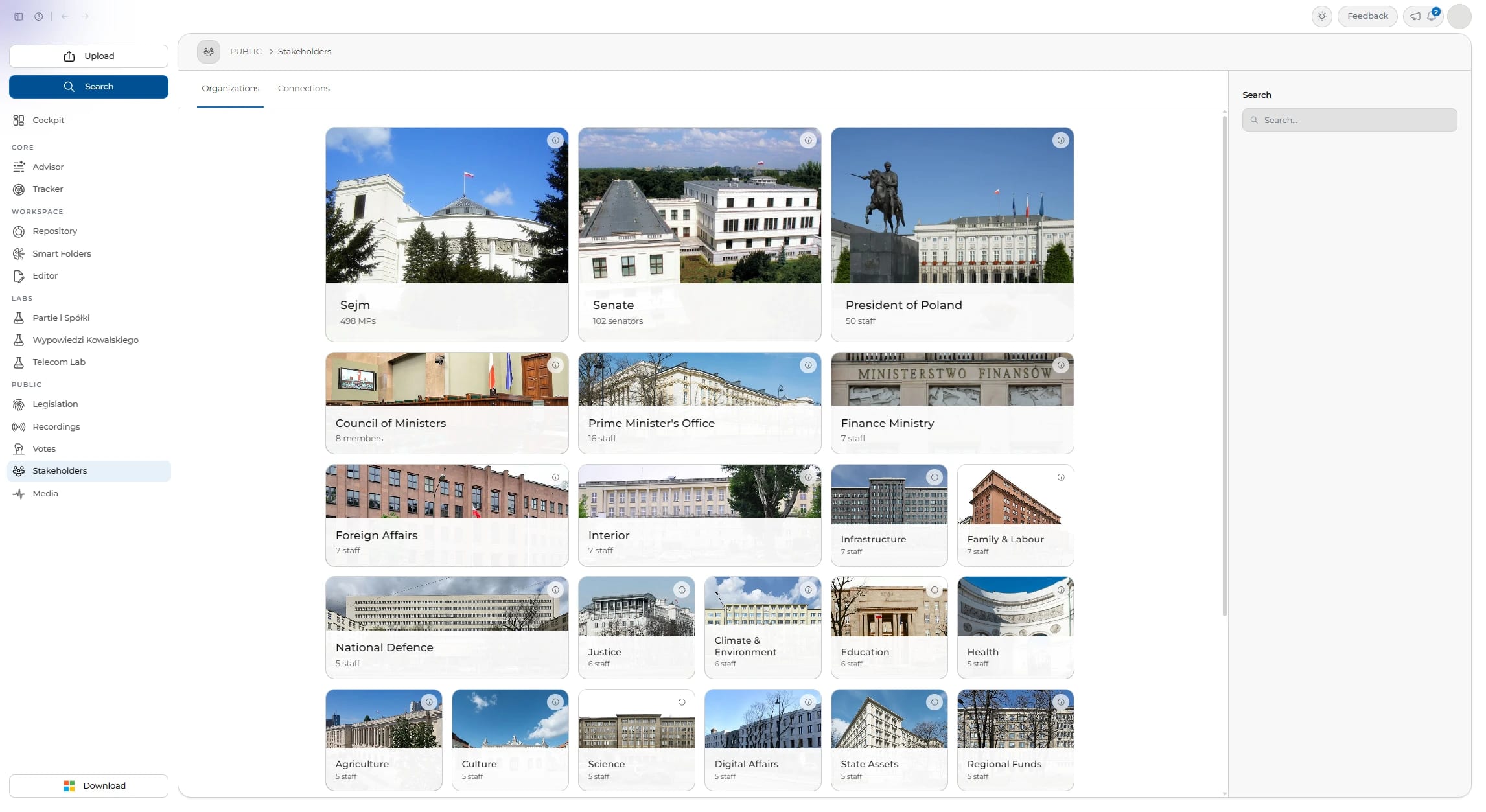Viewport: 1486px width, 812px height.
Task: Open the user profile avatar
Action: (x=1459, y=16)
